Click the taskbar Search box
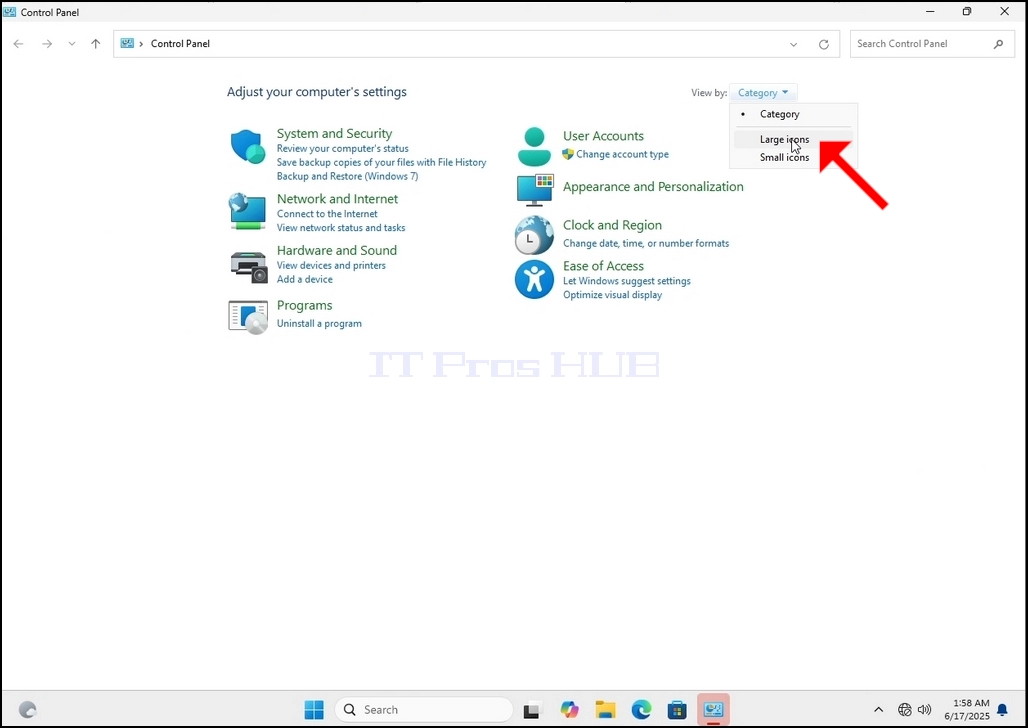Image resolution: width=1028 pixels, height=728 pixels. pos(424,710)
